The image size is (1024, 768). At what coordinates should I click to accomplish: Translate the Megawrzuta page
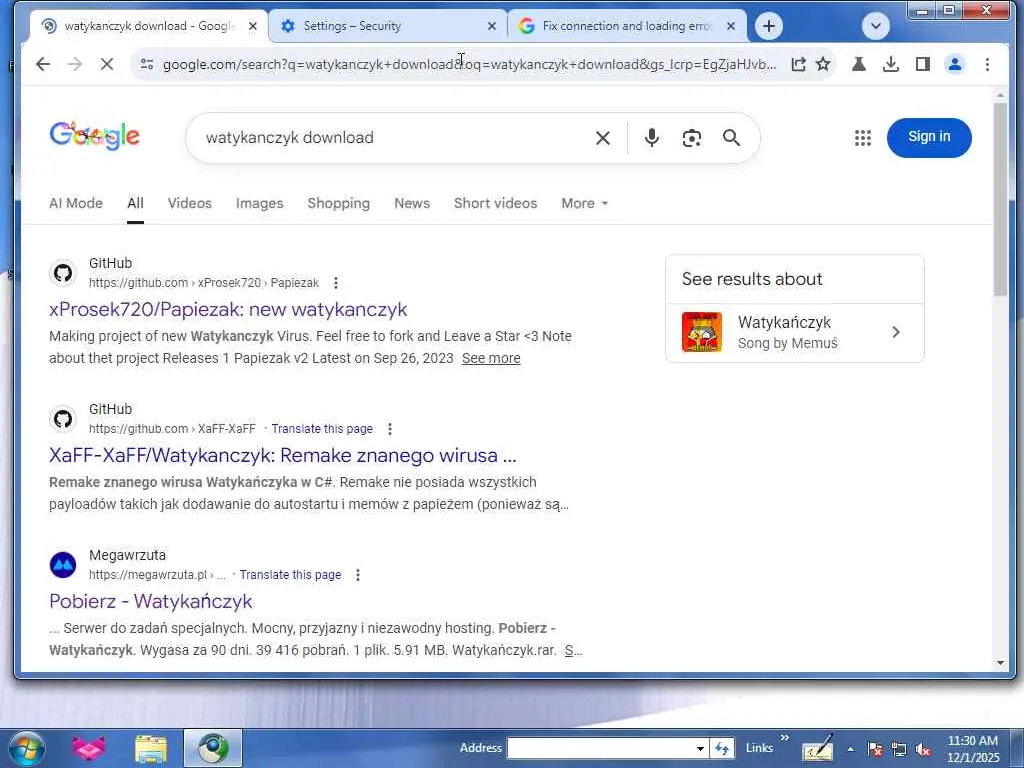point(290,575)
